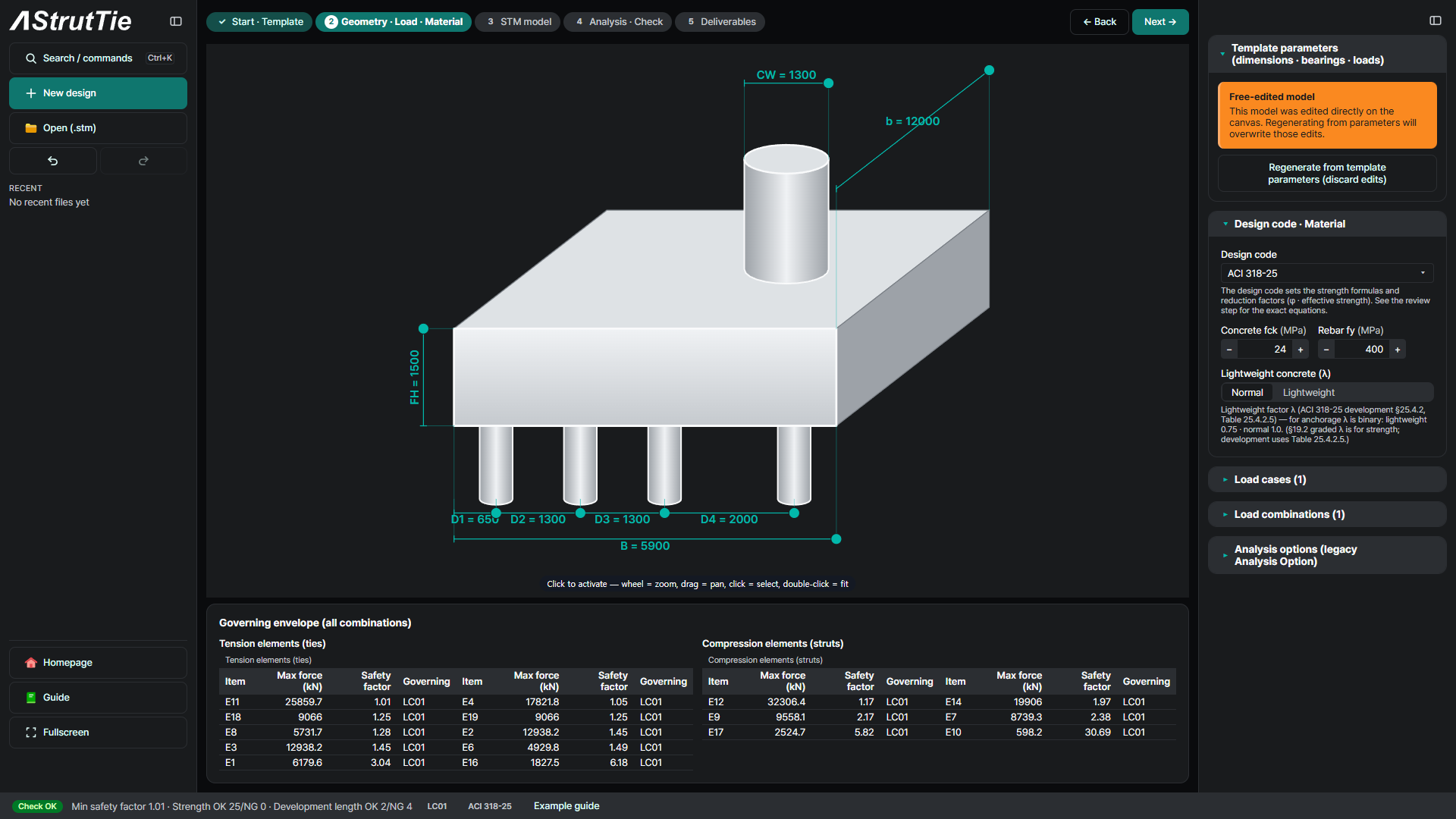Go to Analysis · Check step
This screenshot has height=819, width=1456.
pos(618,22)
